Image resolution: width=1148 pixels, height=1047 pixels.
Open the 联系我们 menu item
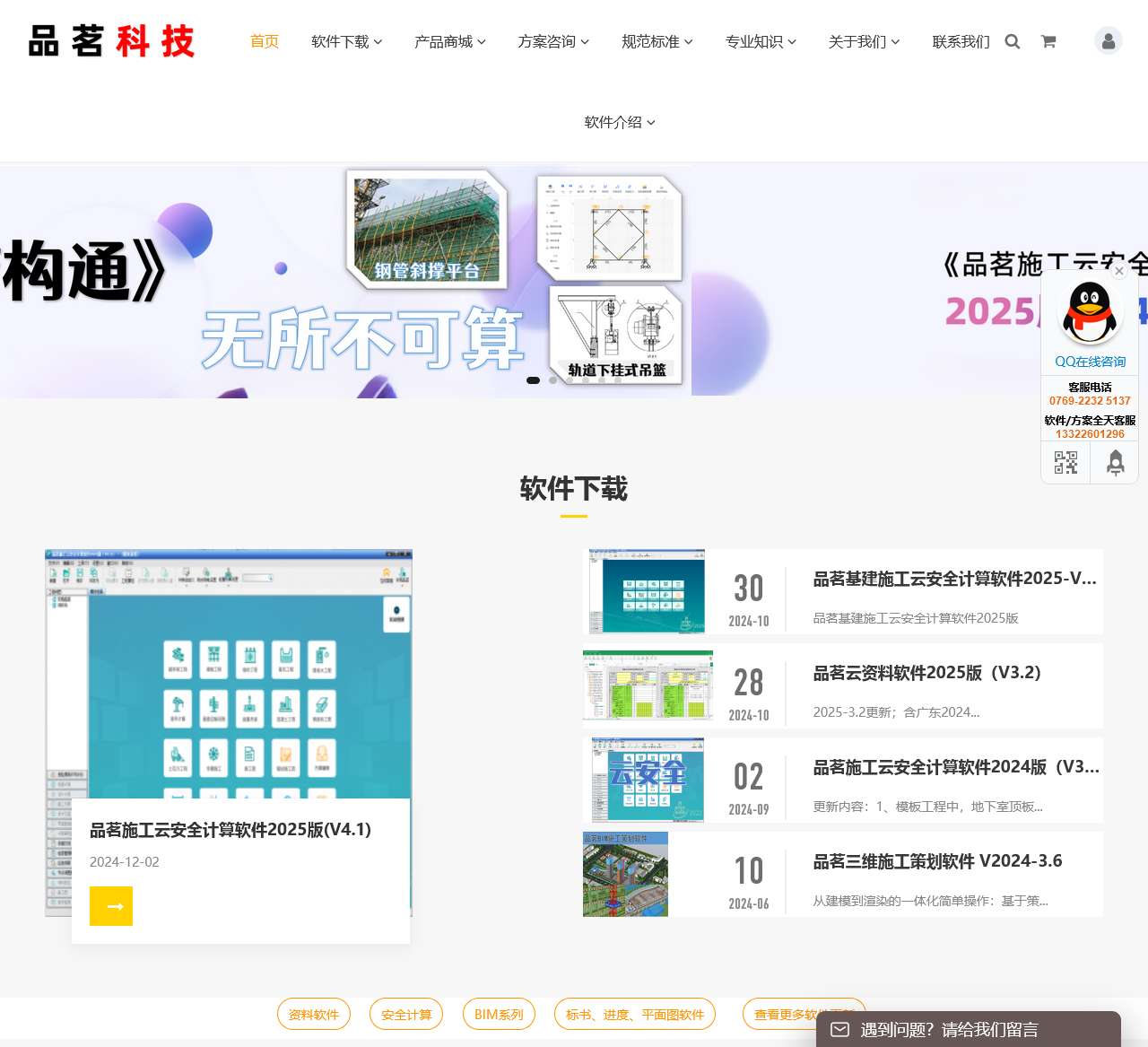click(x=961, y=41)
